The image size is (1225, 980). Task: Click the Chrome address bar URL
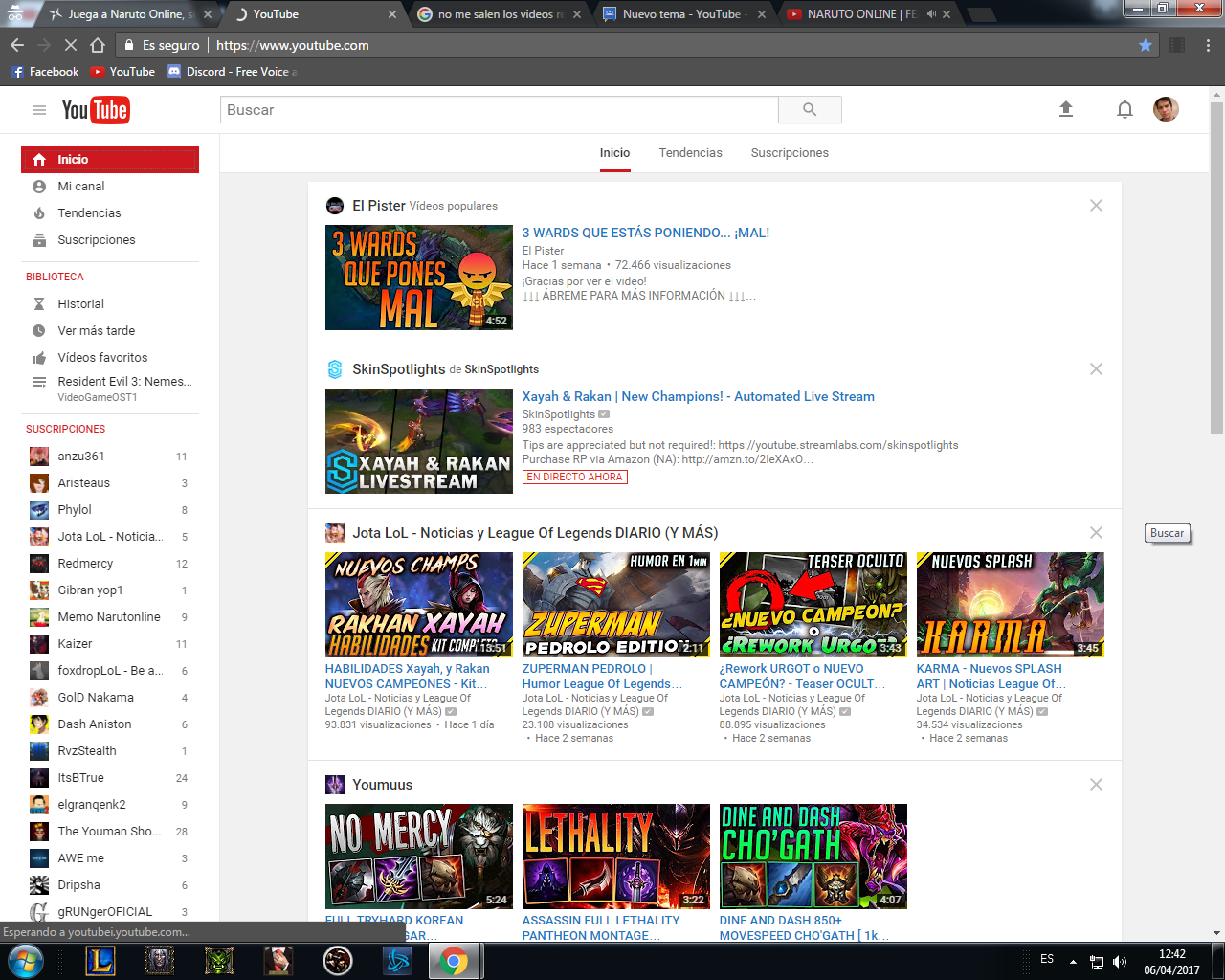[x=292, y=45]
